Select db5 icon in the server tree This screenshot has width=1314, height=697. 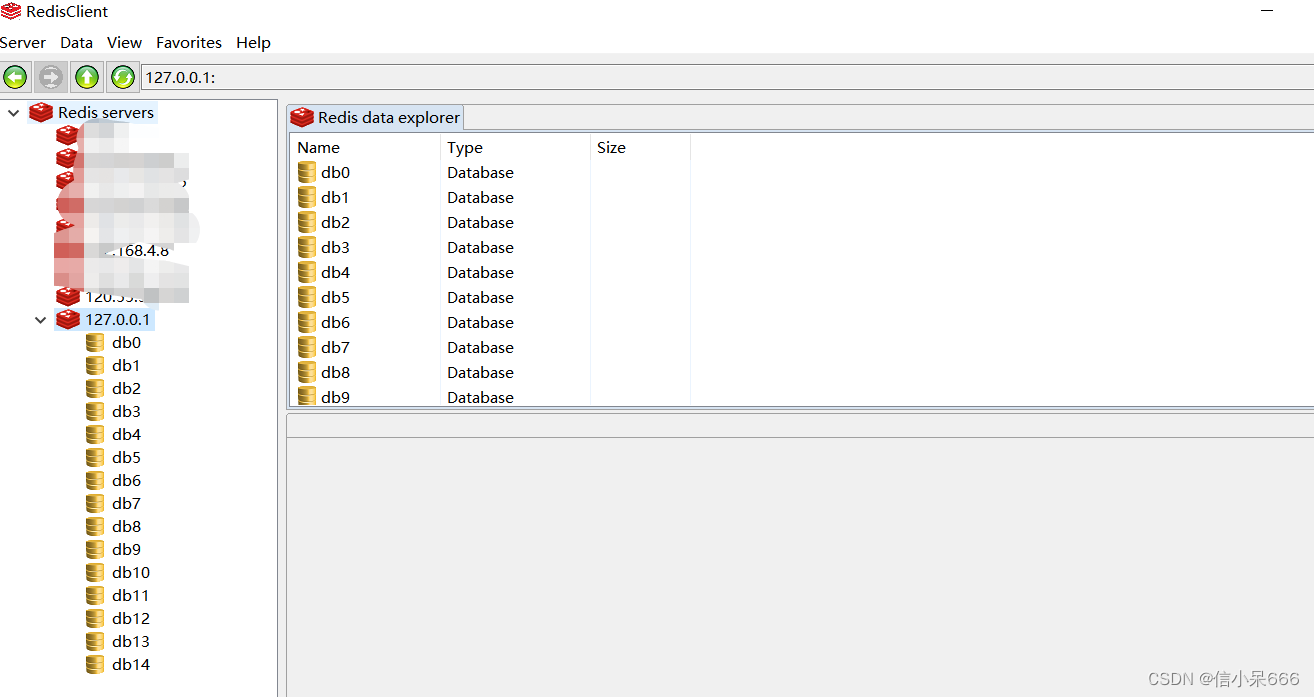pyautogui.click(x=95, y=458)
